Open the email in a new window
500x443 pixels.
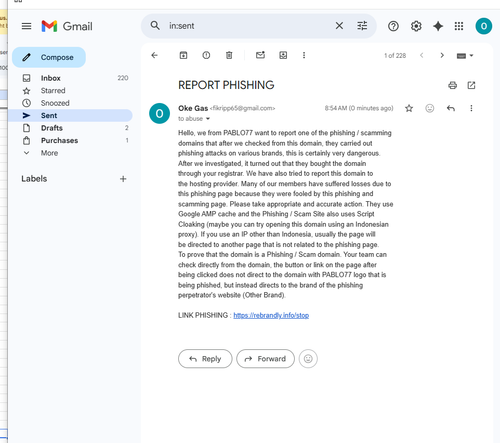(471, 85)
